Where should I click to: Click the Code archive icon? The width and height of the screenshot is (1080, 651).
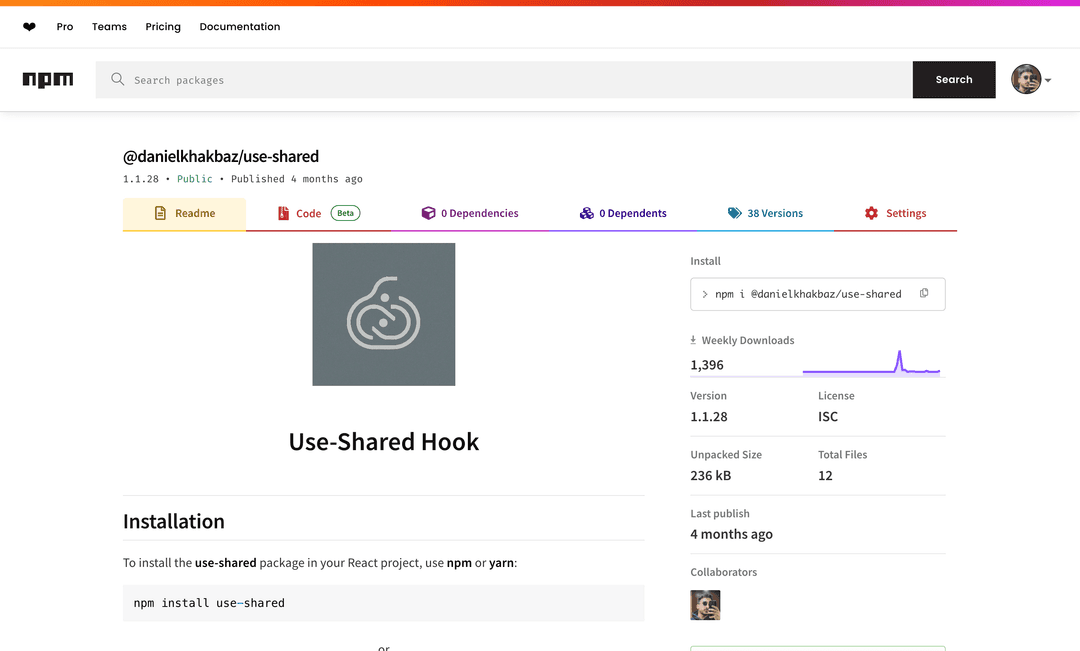[283, 213]
